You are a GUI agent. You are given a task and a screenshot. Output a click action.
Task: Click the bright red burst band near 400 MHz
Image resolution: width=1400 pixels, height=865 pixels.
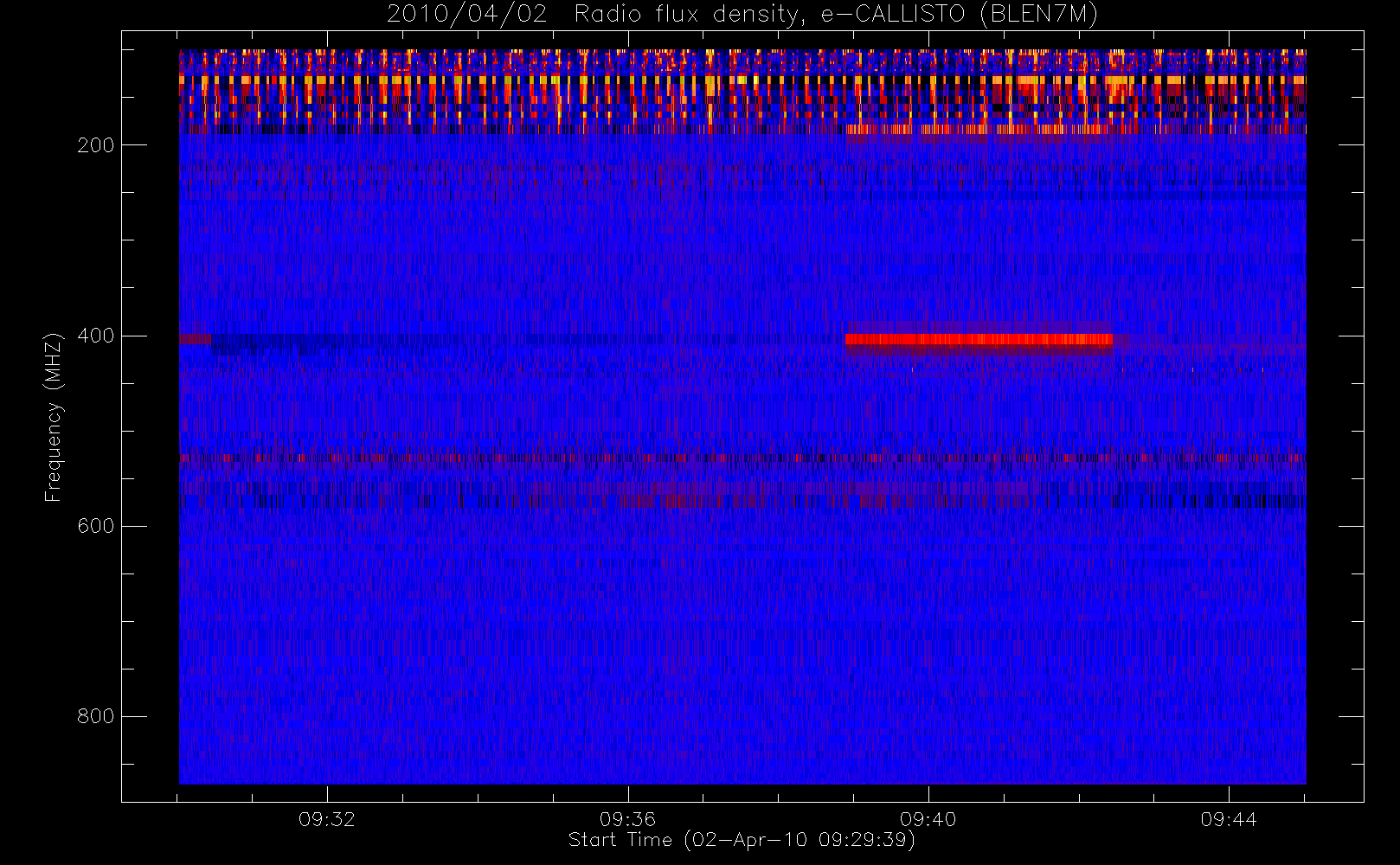pyautogui.click(x=979, y=340)
